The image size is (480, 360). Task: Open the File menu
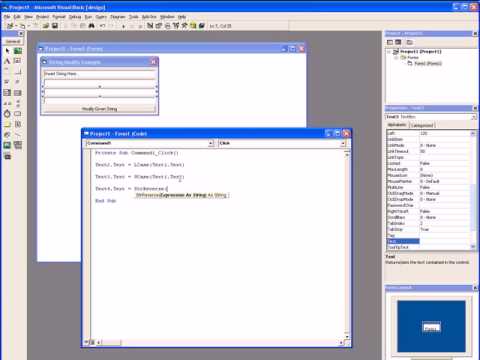click(x=7, y=17)
